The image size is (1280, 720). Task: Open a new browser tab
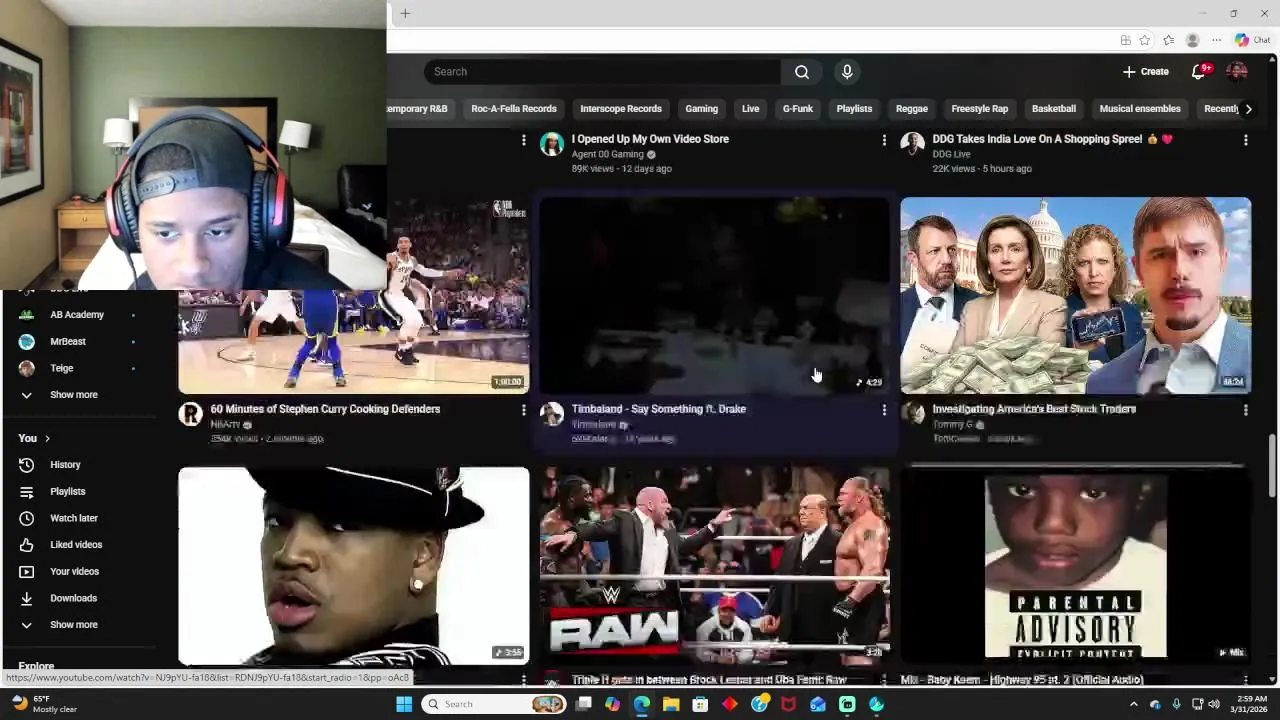pos(405,13)
